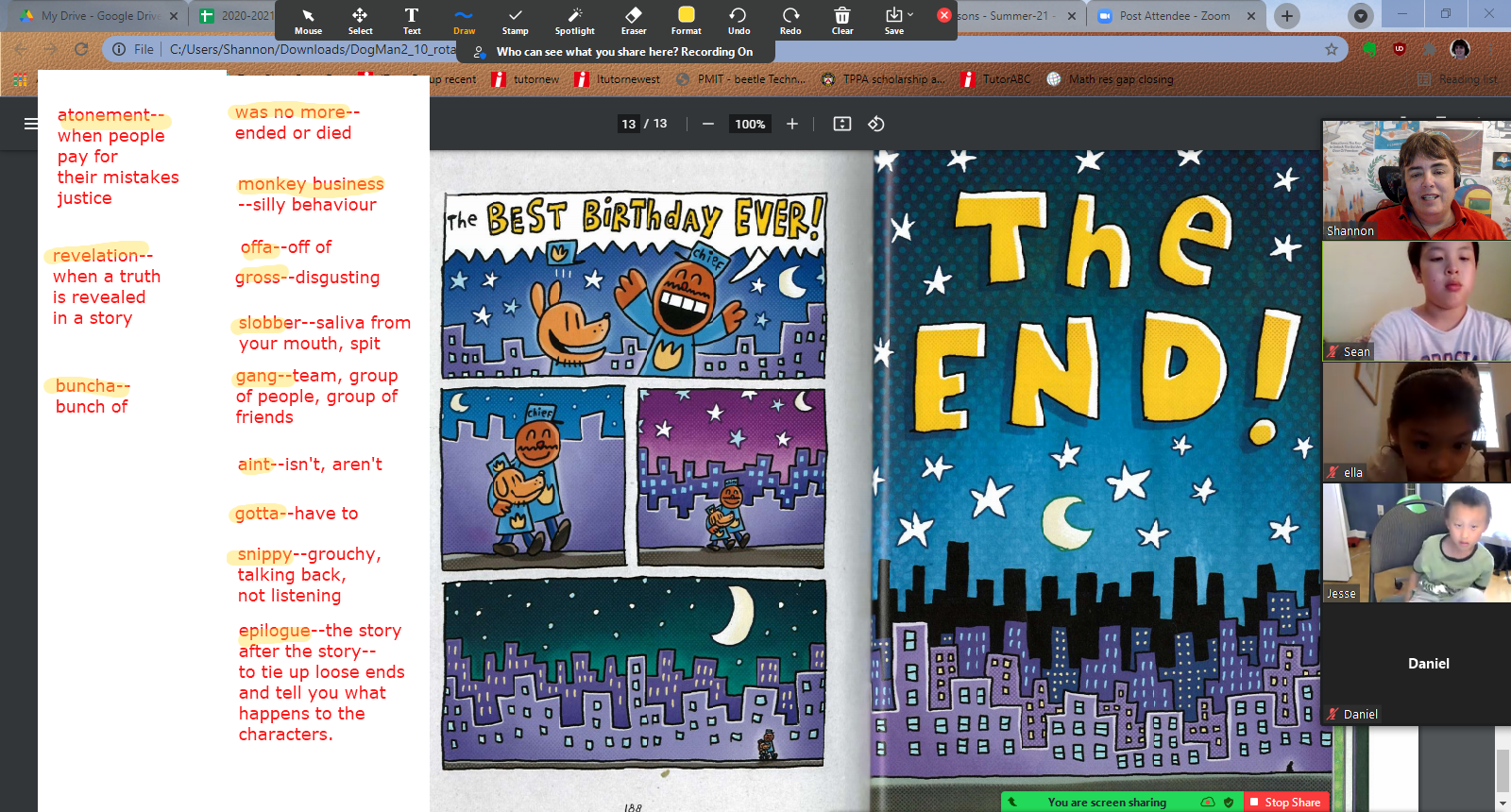Select the Eraser annotation tool
The height and width of the screenshot is (812, 1511).
tap(634, 21)
